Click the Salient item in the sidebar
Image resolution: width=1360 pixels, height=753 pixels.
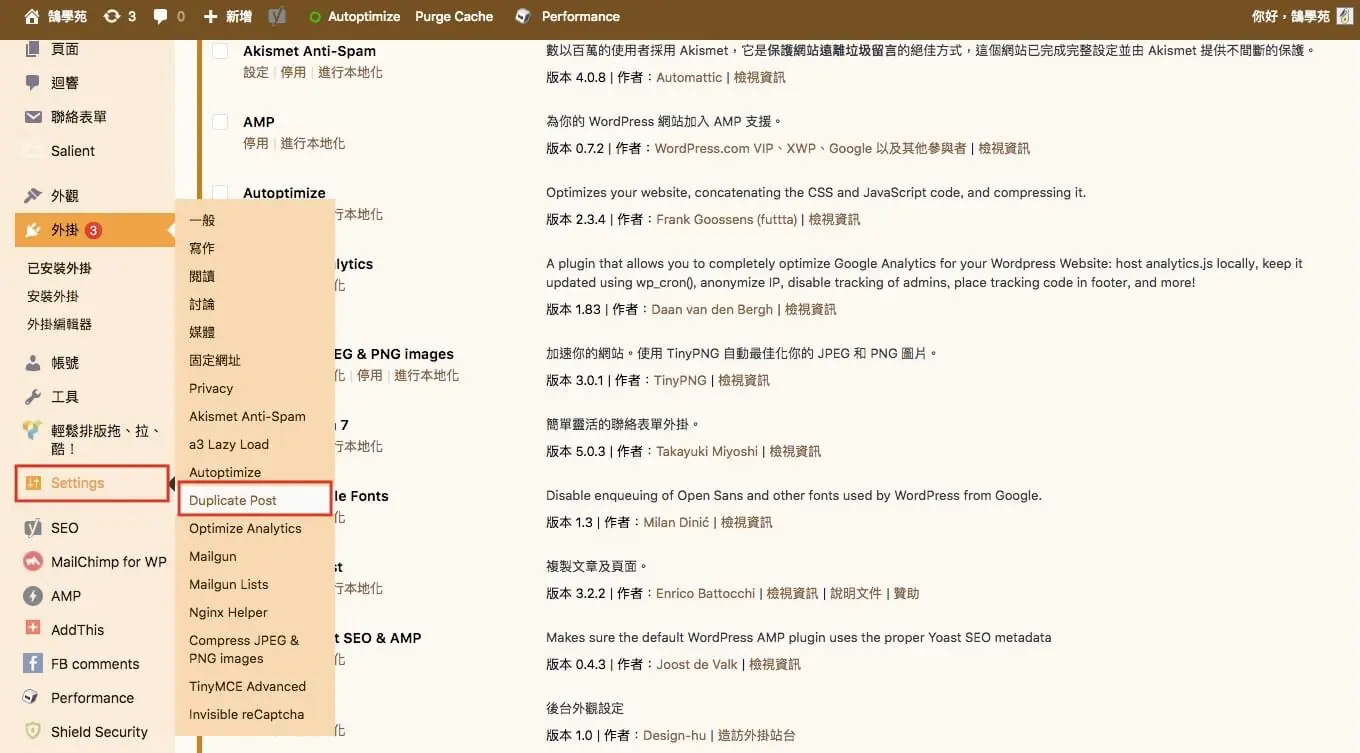tap(73, 151)
